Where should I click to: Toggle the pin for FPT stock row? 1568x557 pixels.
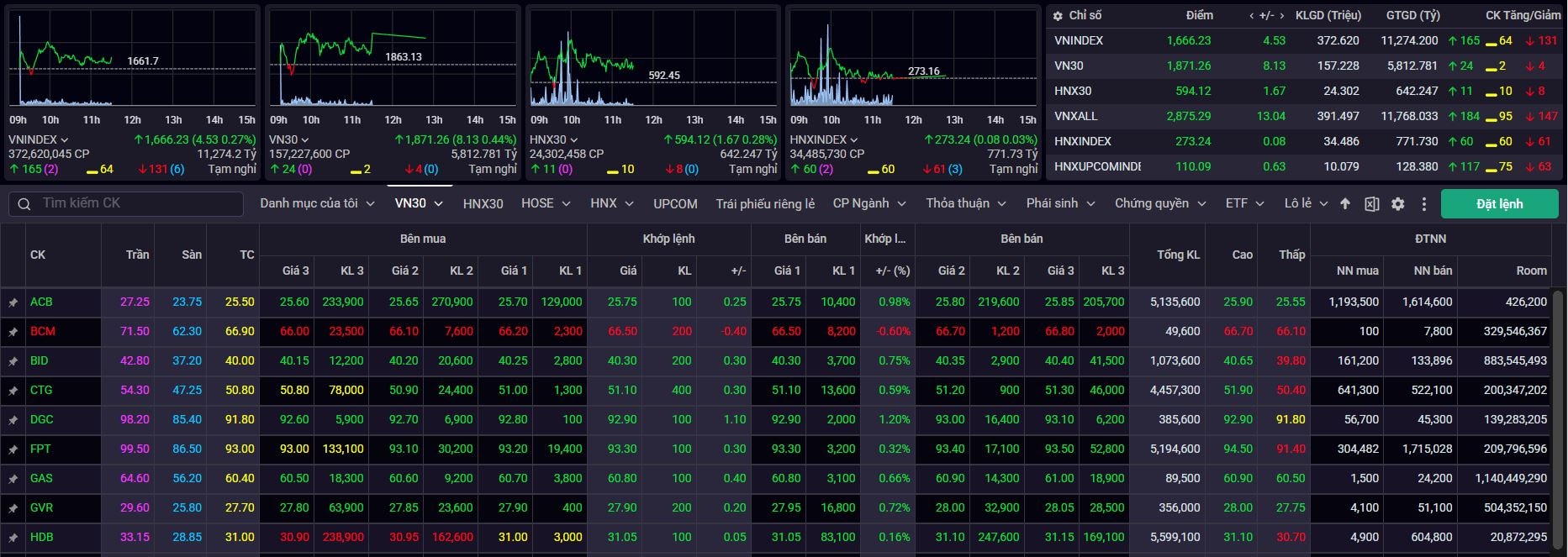coord(13,449)
